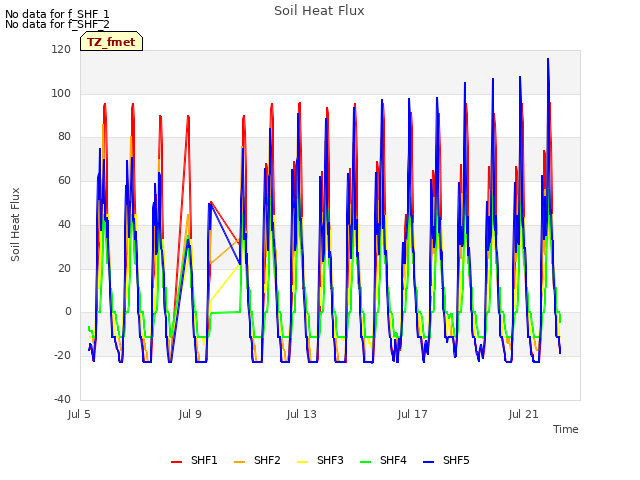Click the red SHF1 legend color marker
This screenshot has width=640, height=480.
click(x=176, y=462)
